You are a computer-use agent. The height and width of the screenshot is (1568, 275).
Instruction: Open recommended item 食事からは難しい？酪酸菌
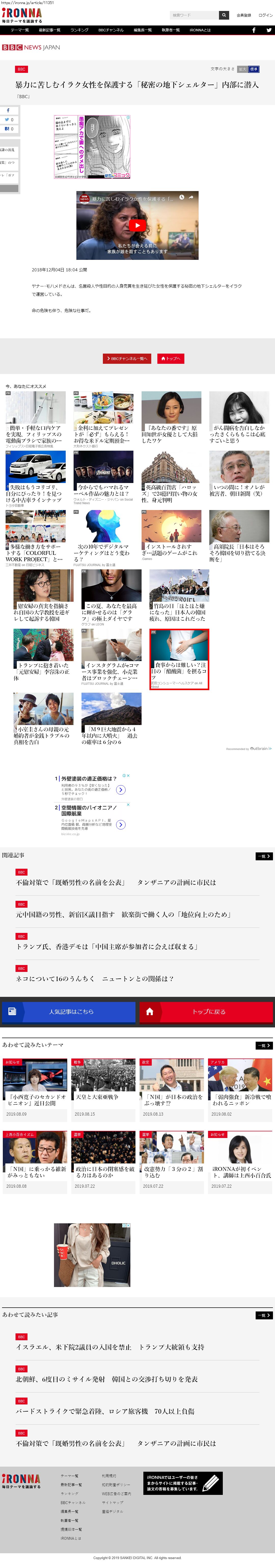(180, 659)
